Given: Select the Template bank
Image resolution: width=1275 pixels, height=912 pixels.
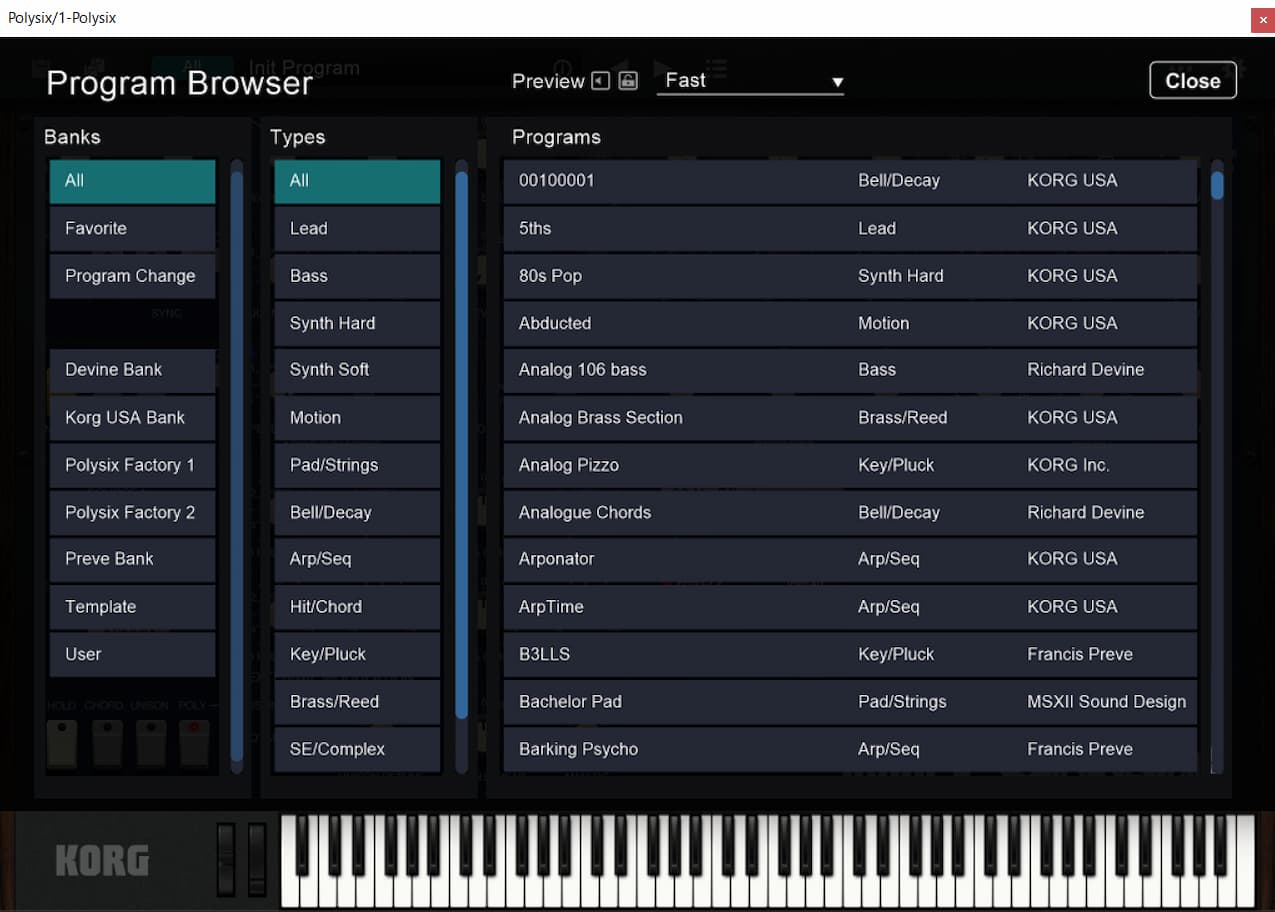Looking at the screenshot, I should pyautogui.click(x=133, y=607).
